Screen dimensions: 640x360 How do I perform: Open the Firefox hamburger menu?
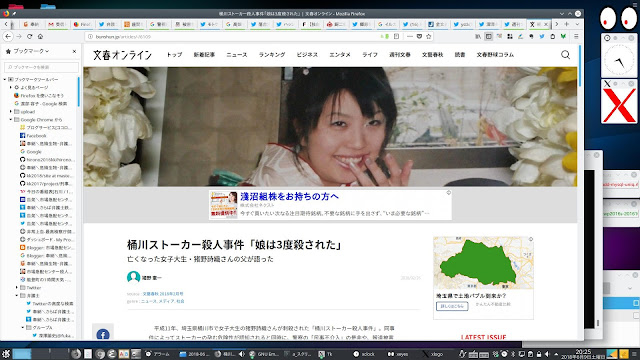(576, 36)
